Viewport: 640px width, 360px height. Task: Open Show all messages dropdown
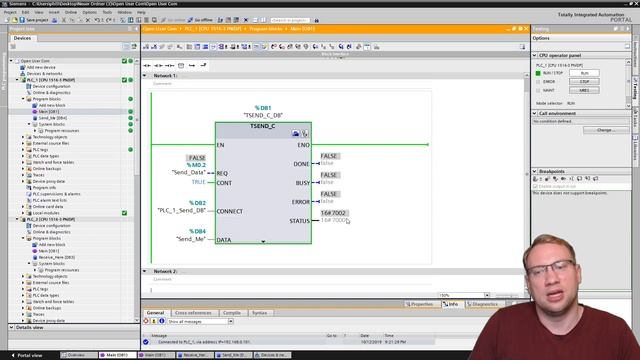pyautogui.click(x=231, y=322)
